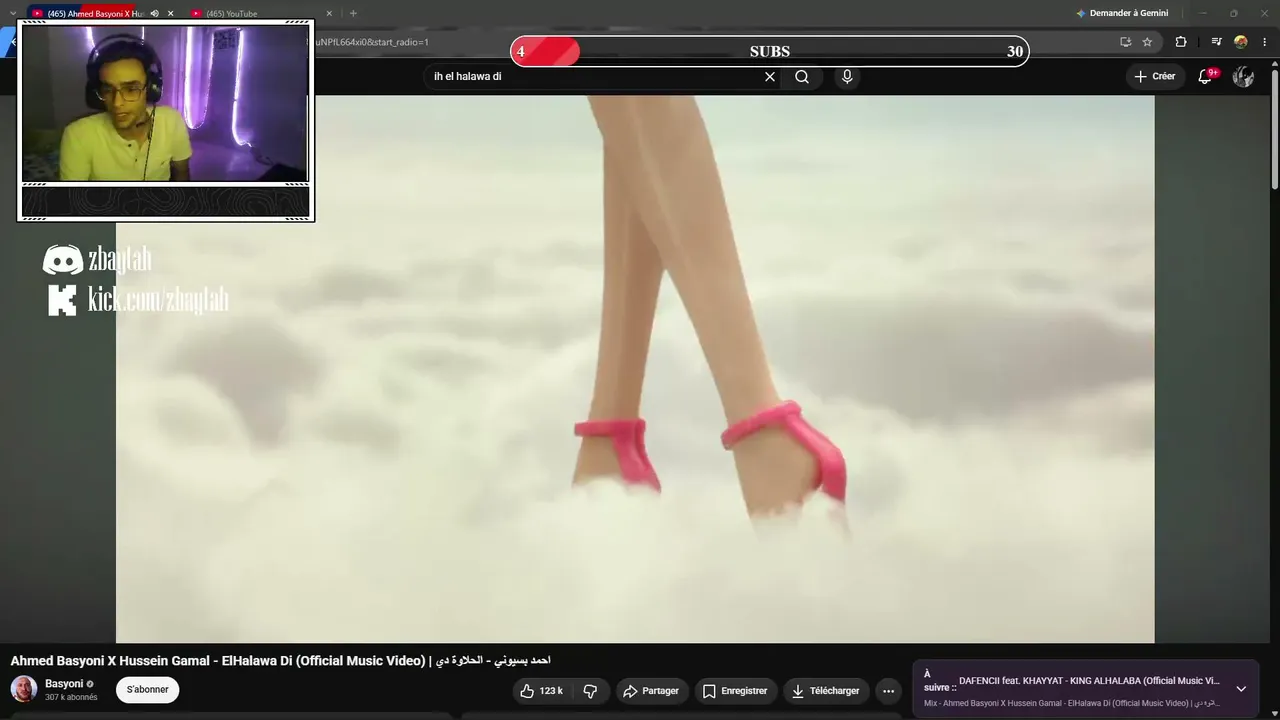This screenshot has width=1280, height=720.
Task: Open the Chrome profile avatar
Action: coord(1241,42)
